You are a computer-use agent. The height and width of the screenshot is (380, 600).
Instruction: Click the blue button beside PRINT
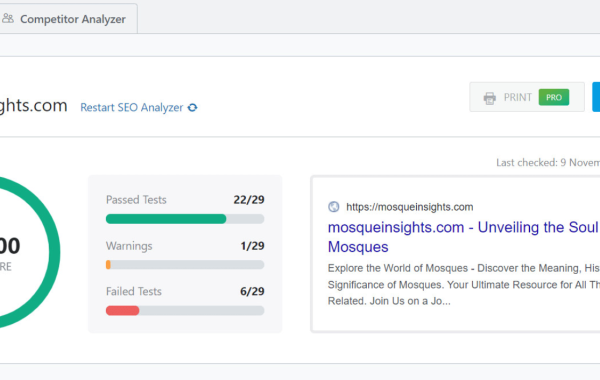coord(596,97)
